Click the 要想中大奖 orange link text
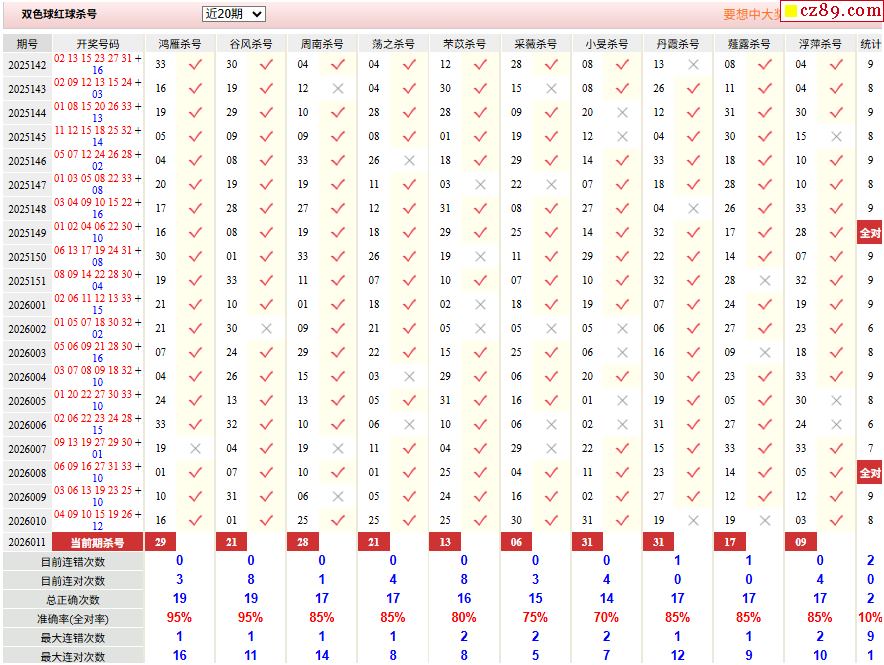This screenshot has height=665, width=884. tap(750, 15)
